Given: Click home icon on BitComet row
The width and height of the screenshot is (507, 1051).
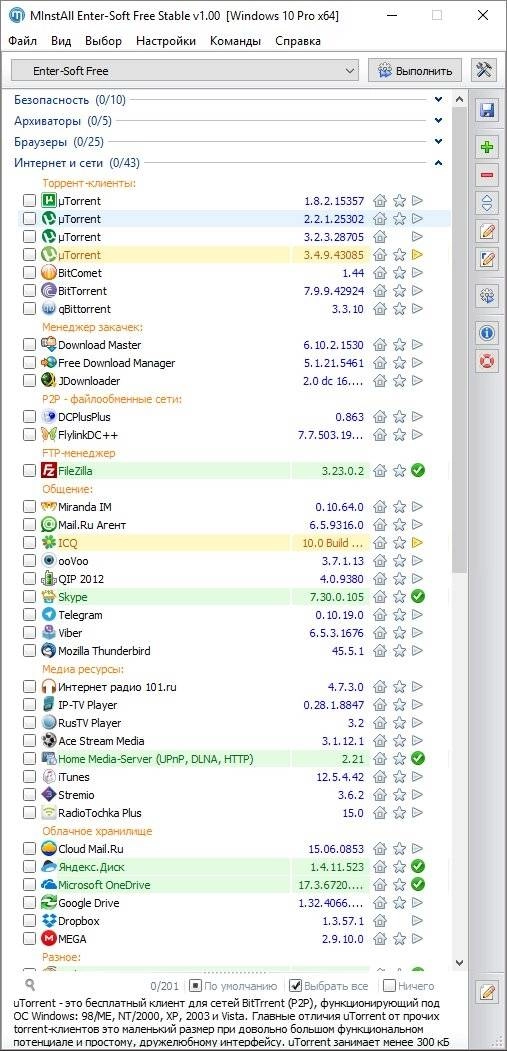Looking at the screenshot, I should tap(380, 273).
